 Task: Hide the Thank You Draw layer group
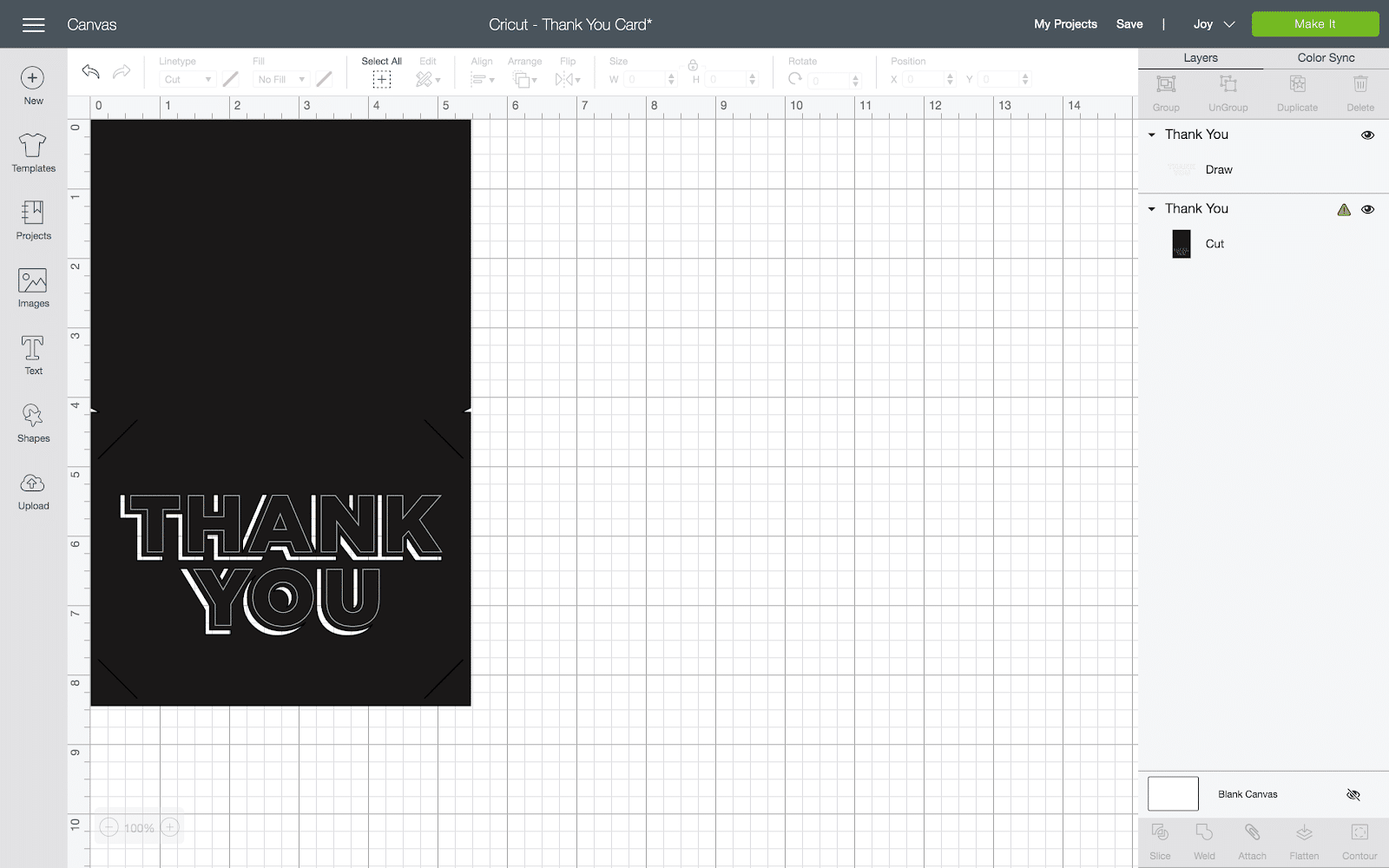pos(1367,135)
